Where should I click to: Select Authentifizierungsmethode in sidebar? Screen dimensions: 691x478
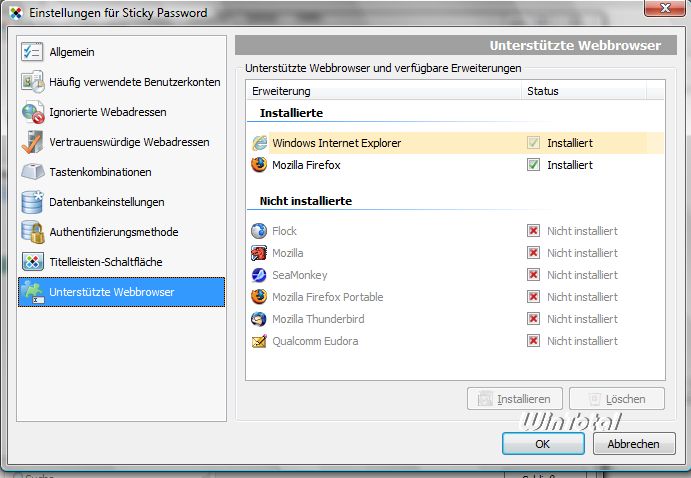point(121,232)
